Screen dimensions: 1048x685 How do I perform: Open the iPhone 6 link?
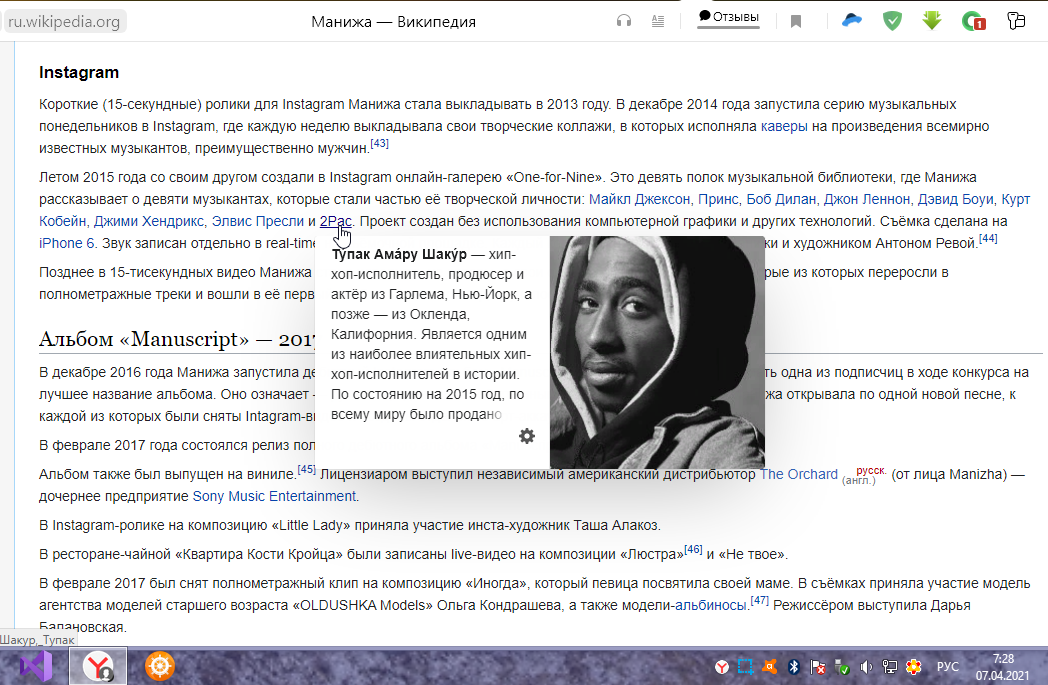[x=66, y=243]
